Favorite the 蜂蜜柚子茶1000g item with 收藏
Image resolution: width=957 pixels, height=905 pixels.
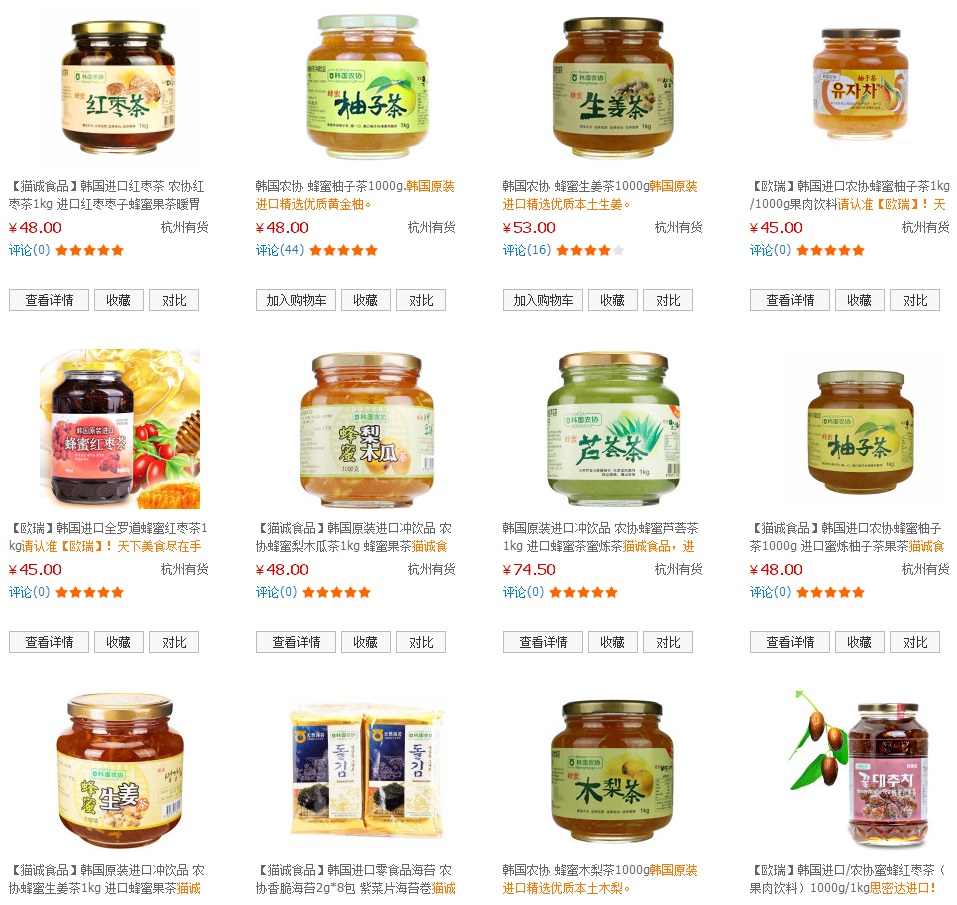coord(366,300)
